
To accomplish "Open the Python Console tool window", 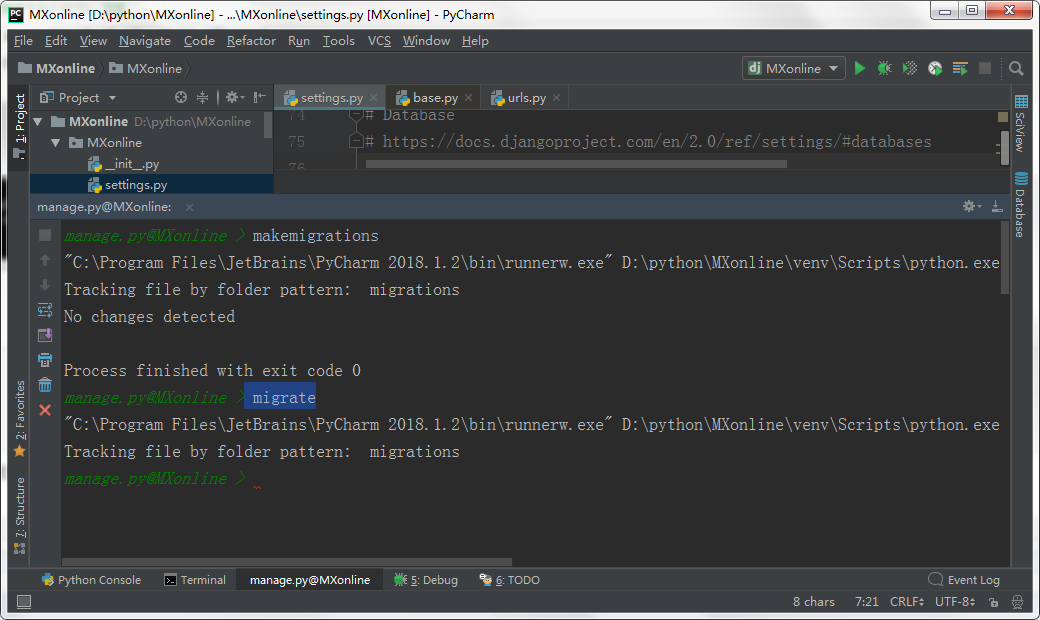I will click(x=92, y=580).
